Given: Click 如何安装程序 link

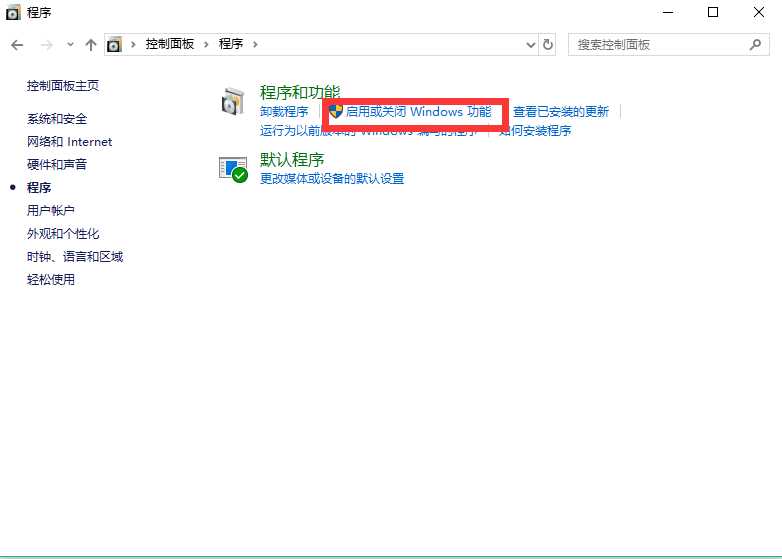Looking at the screenshot, I should pyautogui.click(x=535, y=131).
